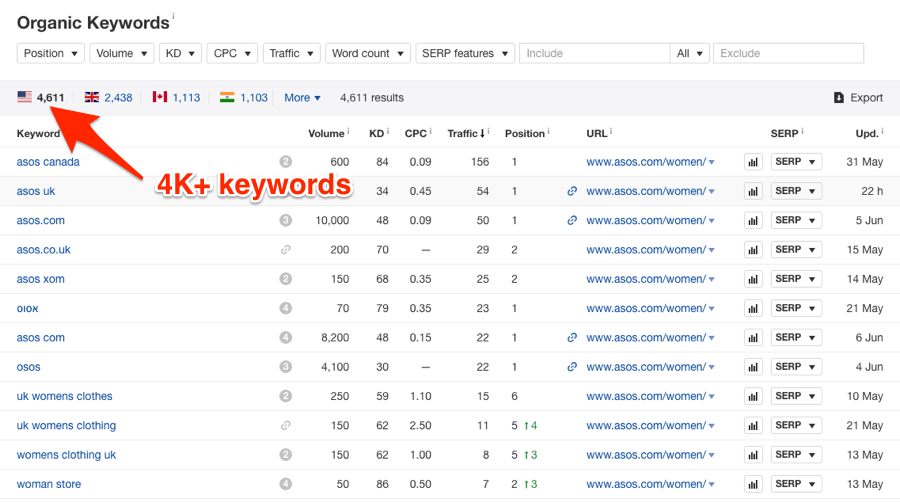Expand URL caret in uk womens clothing row
Image resolution: width=900 pixels, height=503 pixels.
point(712,425)
